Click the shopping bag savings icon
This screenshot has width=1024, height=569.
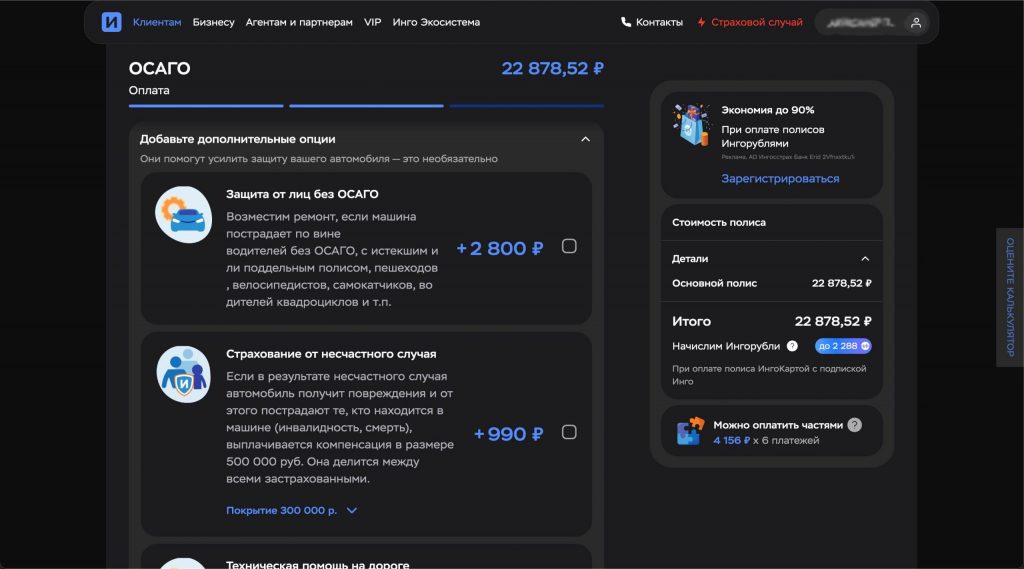tap(691, 127)
